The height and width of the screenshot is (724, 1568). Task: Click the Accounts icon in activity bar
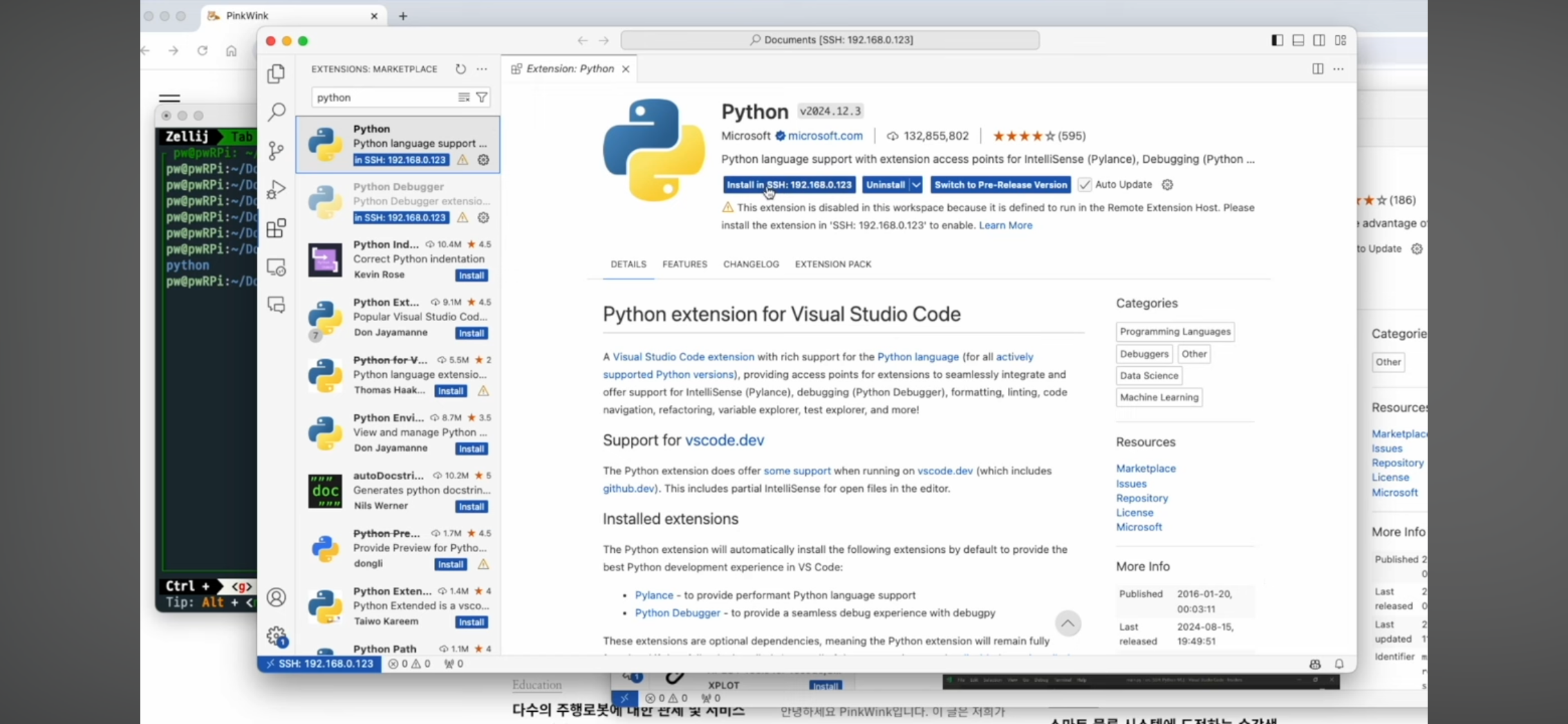point(276,597)
